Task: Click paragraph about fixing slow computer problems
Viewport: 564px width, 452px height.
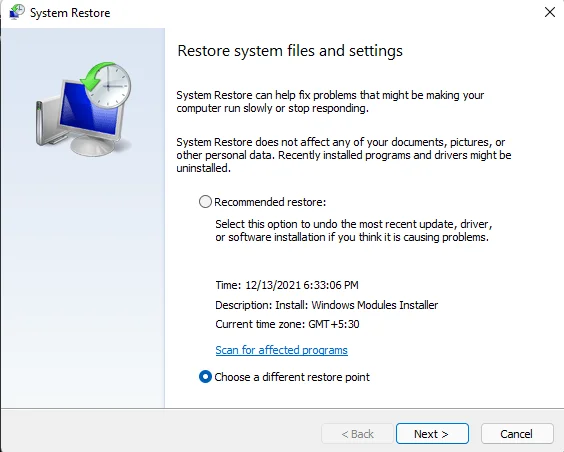Action: tap(330, 102)
